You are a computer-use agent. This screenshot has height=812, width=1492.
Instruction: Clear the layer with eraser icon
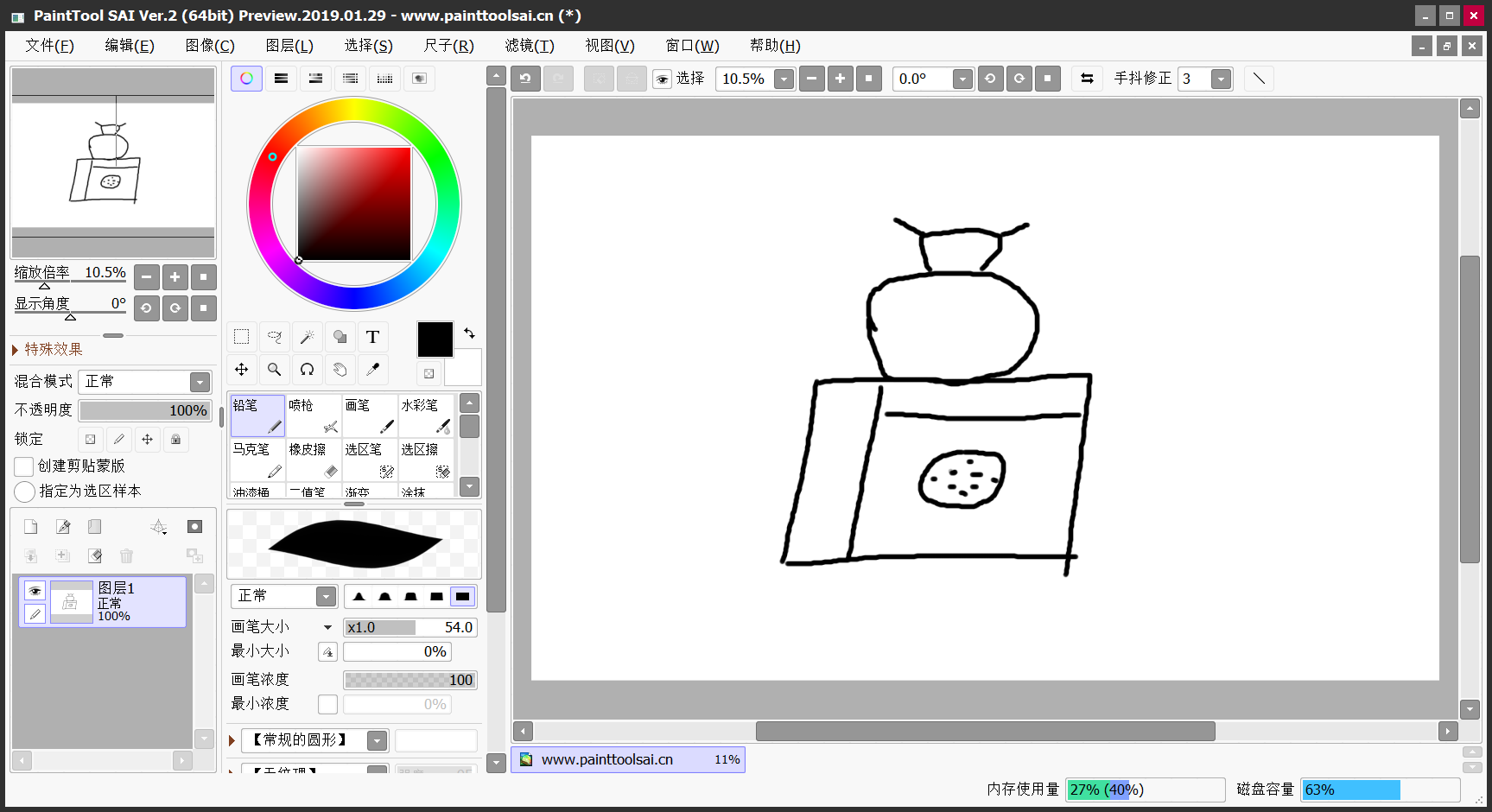pyautogui.click(x=95, y=555)
